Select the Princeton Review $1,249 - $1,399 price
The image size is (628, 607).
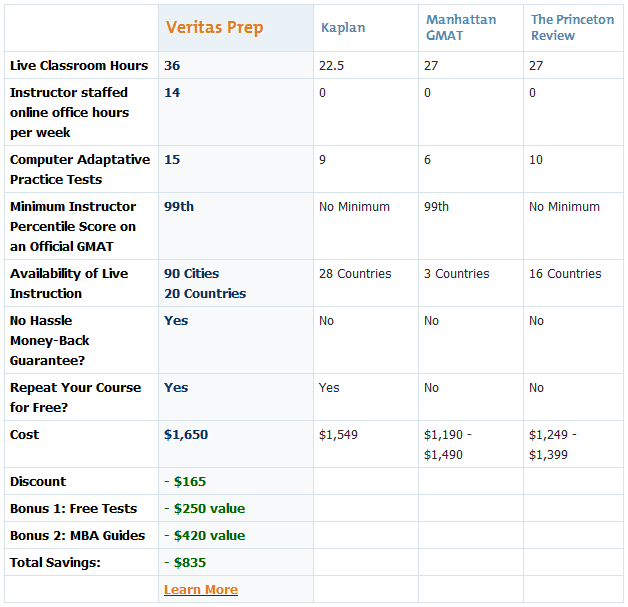tap(553, 445)
